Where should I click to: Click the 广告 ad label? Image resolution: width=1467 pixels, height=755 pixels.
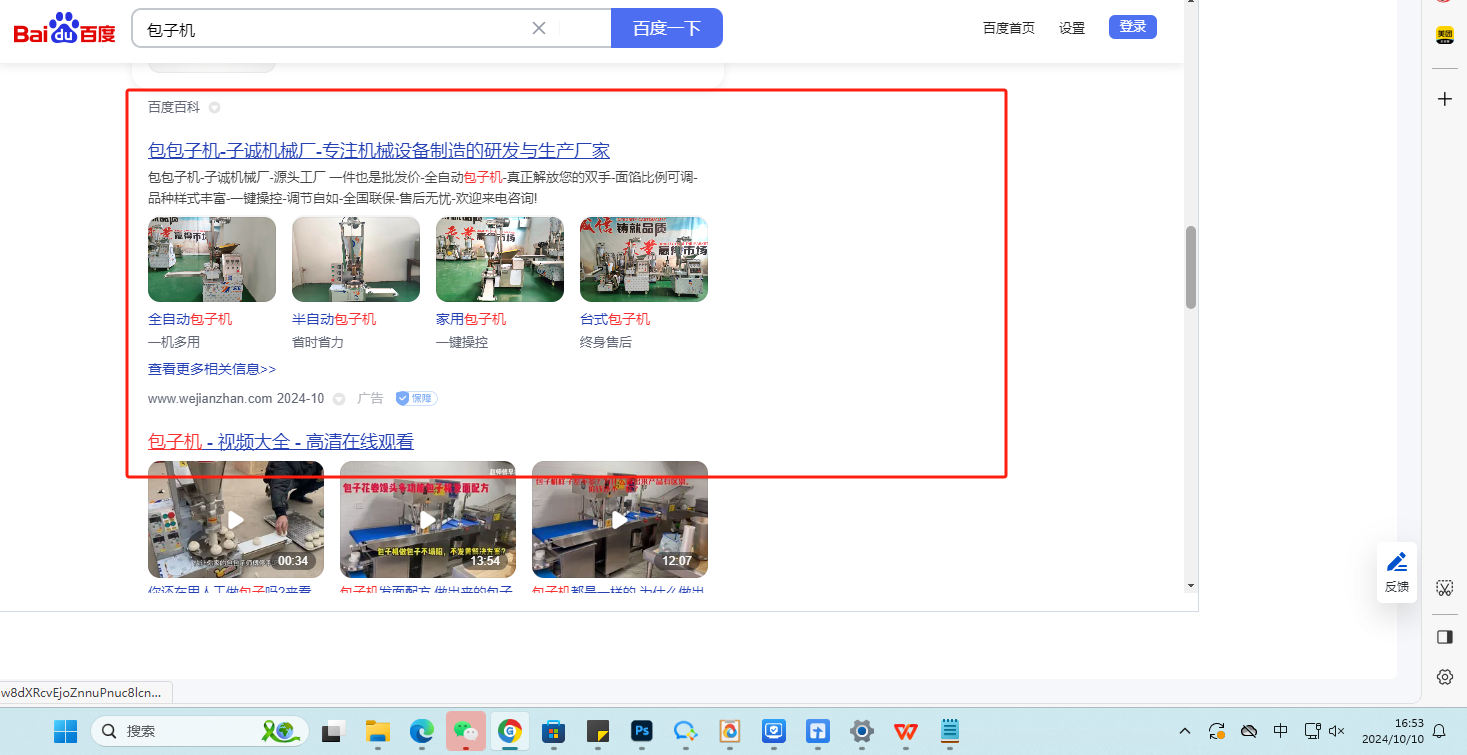tap(370, 398)
